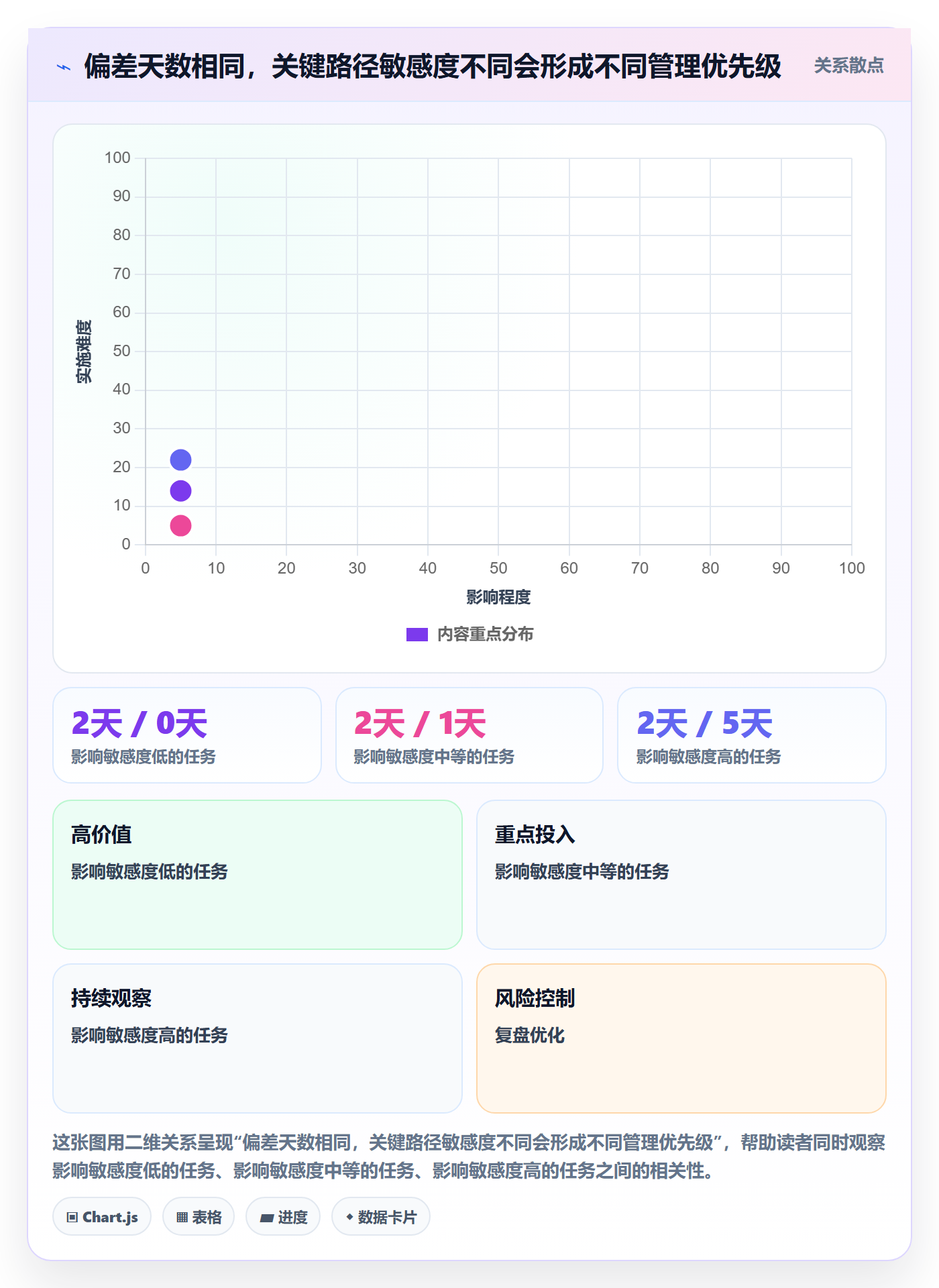Click the diamond icon in the 数据卡片 chip
This screenshot has height=1288, width=939.
349,1217
